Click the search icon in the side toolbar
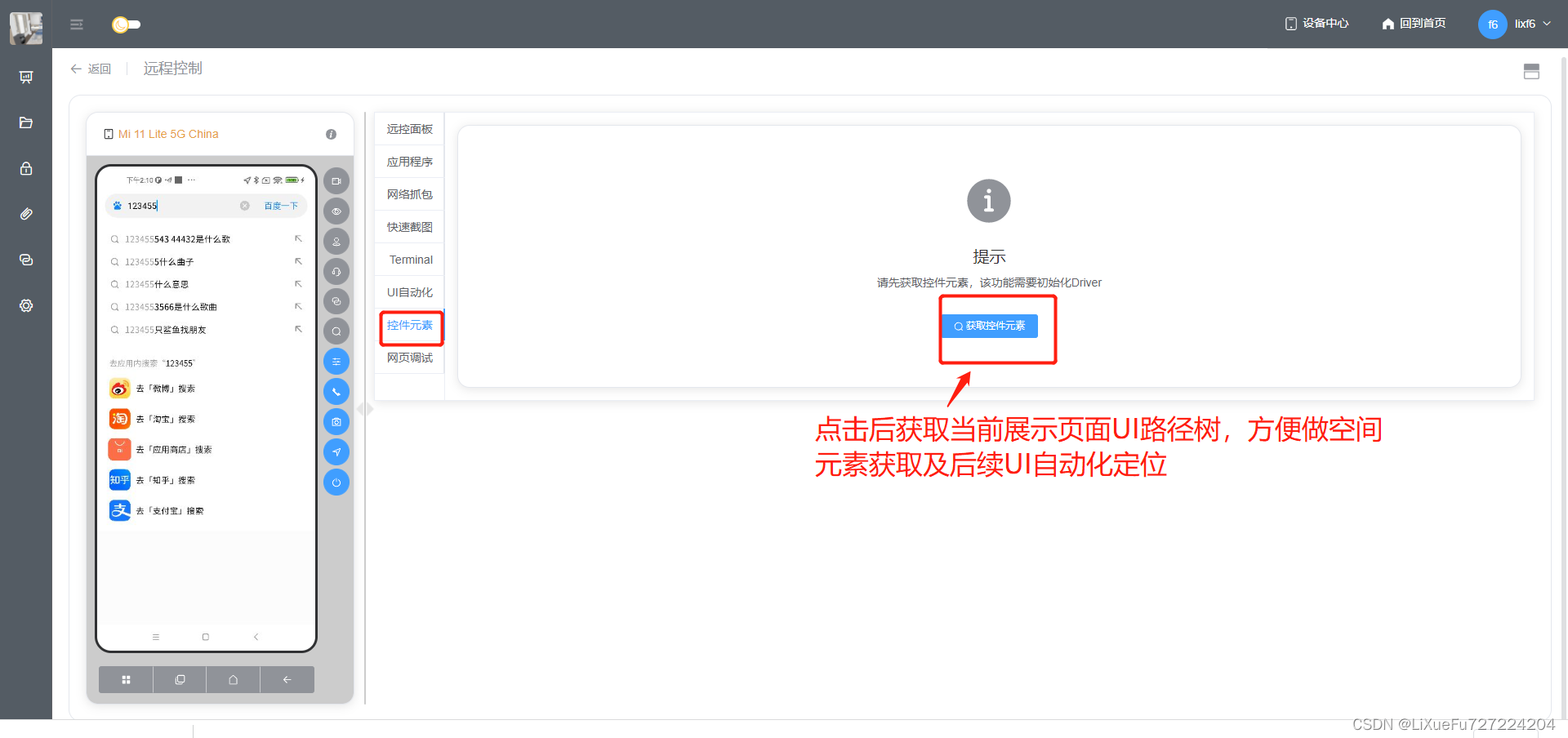This screenshot has height=738, width=1568. pos(336,331)
